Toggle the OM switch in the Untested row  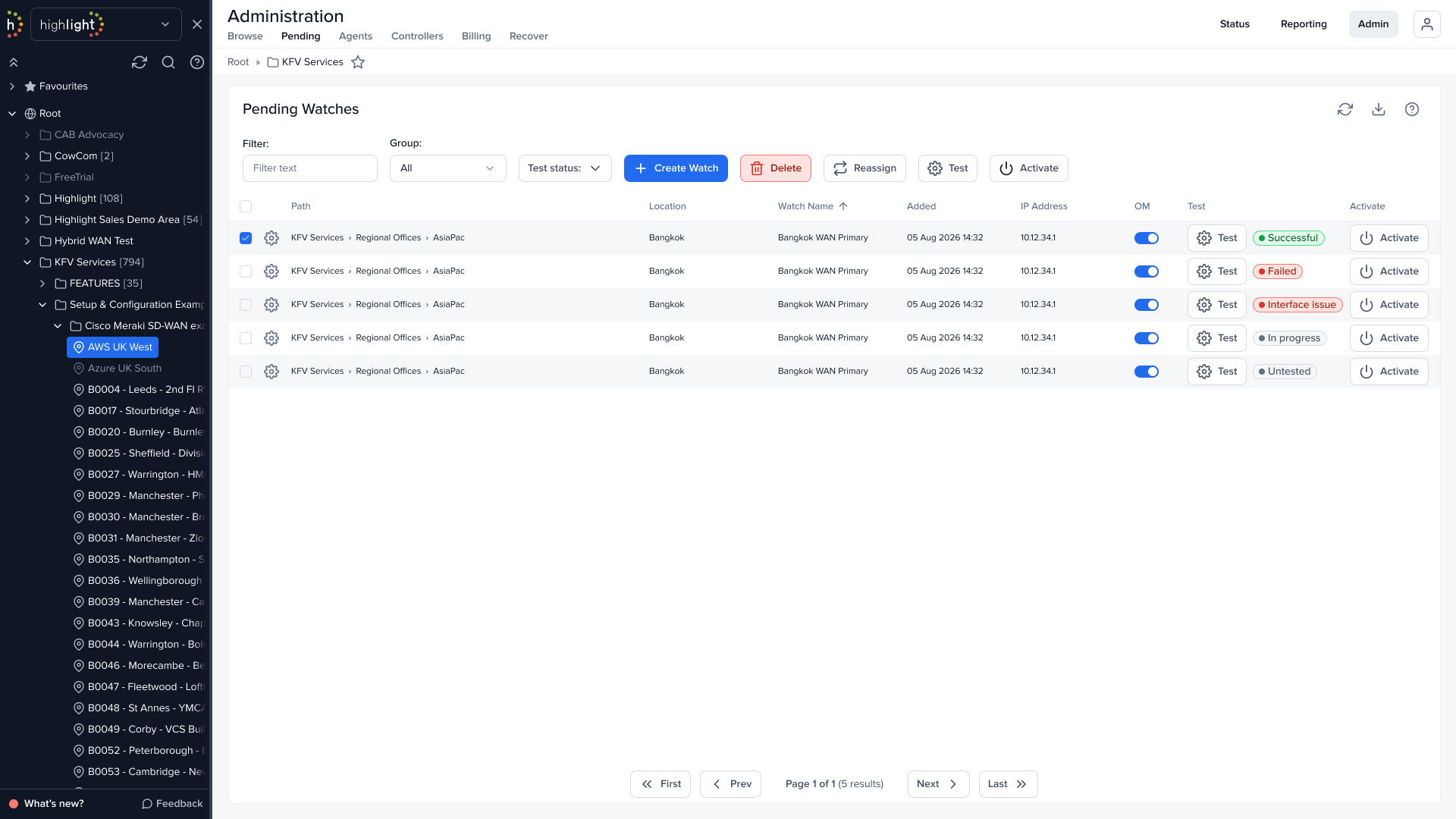click(x=1147, y=372)
